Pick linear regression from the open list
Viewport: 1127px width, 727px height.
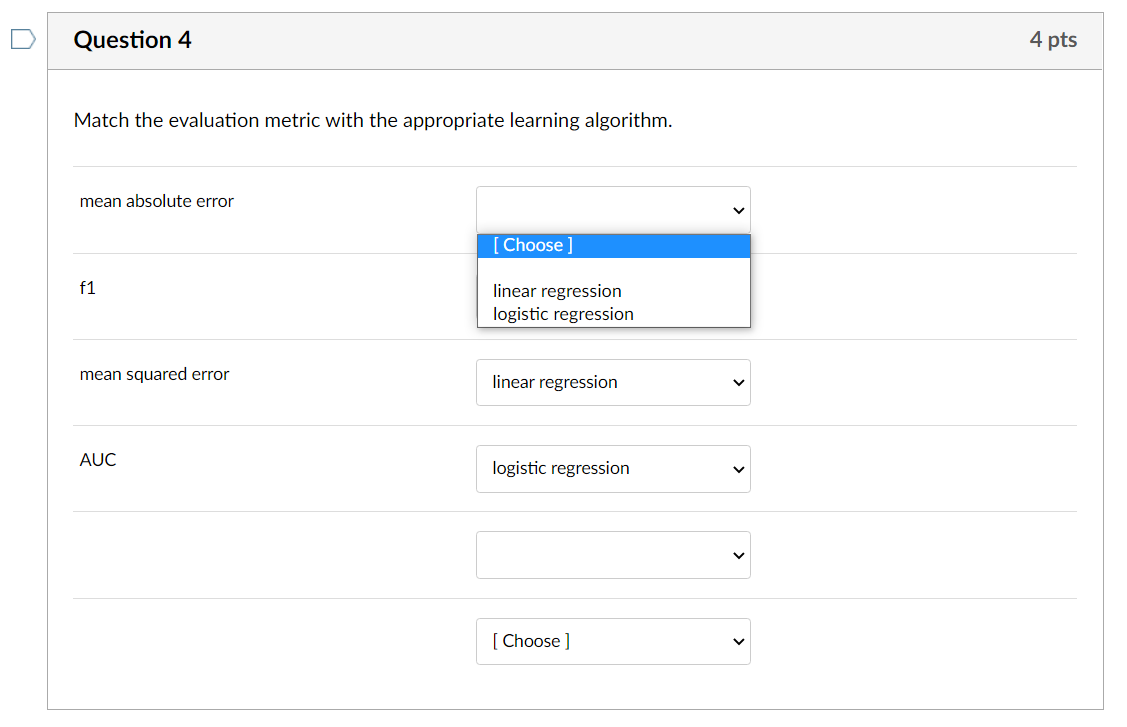pos(557,291)
